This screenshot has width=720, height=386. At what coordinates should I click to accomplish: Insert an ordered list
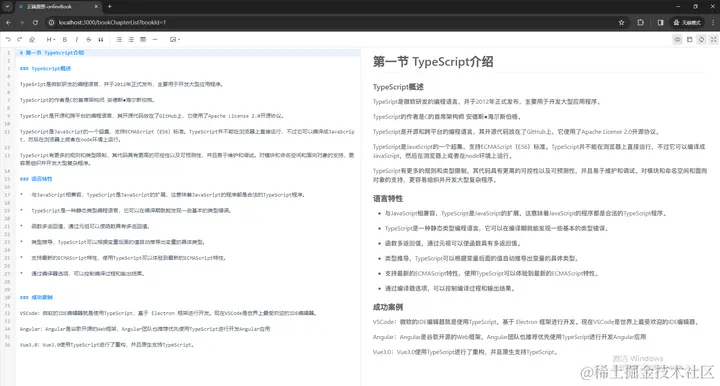click(x=131, y=39)
